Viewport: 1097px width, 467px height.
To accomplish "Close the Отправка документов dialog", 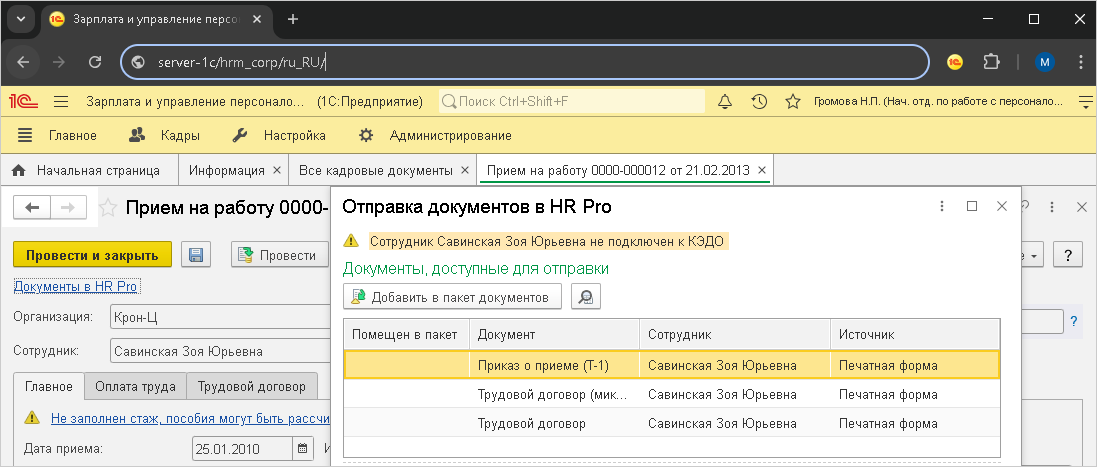I will coord(1002,206).
